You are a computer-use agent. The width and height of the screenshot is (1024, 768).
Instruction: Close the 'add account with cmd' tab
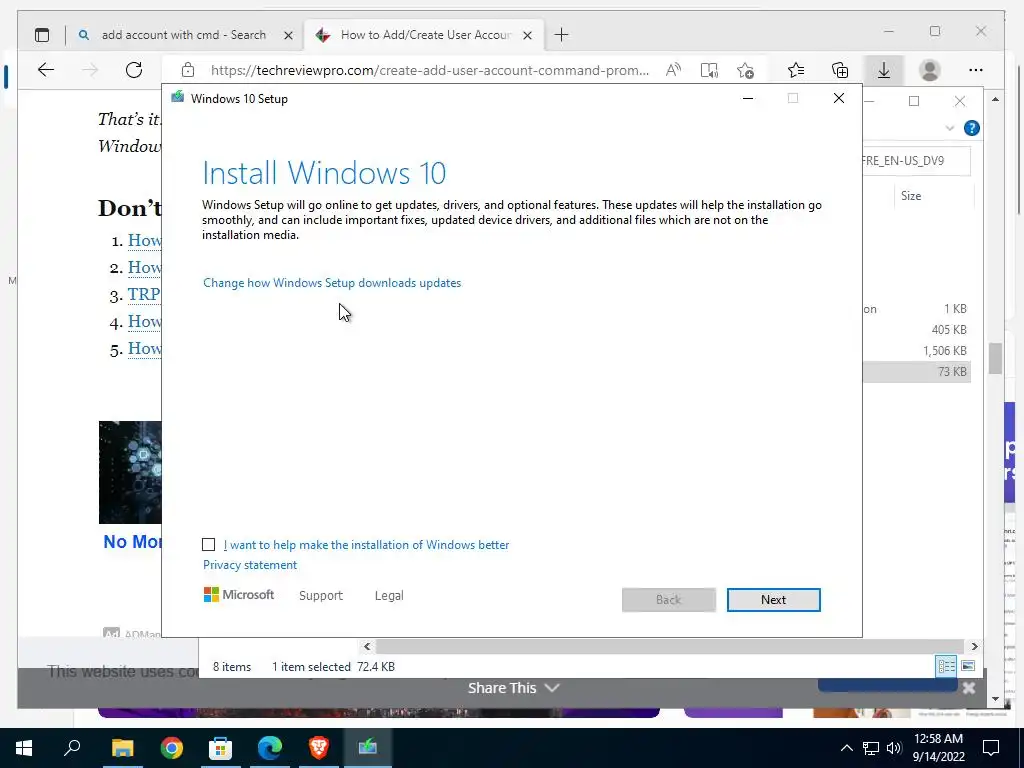[x=288, y=35]
